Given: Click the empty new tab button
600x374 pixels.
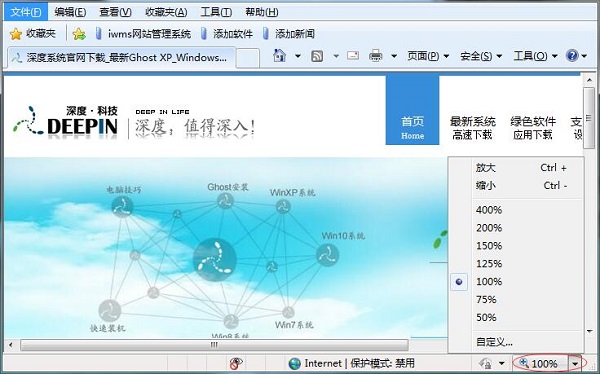Looking at the screenshot, I should 248,58.
